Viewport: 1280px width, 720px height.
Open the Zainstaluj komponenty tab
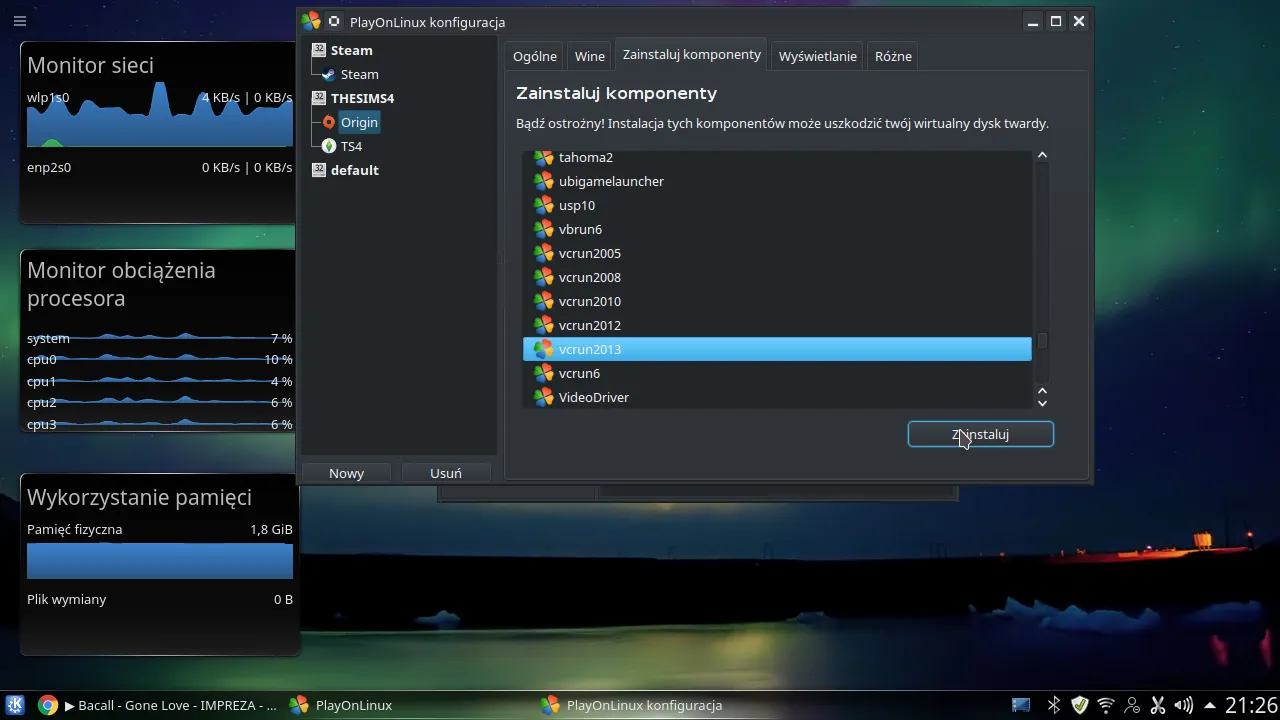(x=691, y=54)
